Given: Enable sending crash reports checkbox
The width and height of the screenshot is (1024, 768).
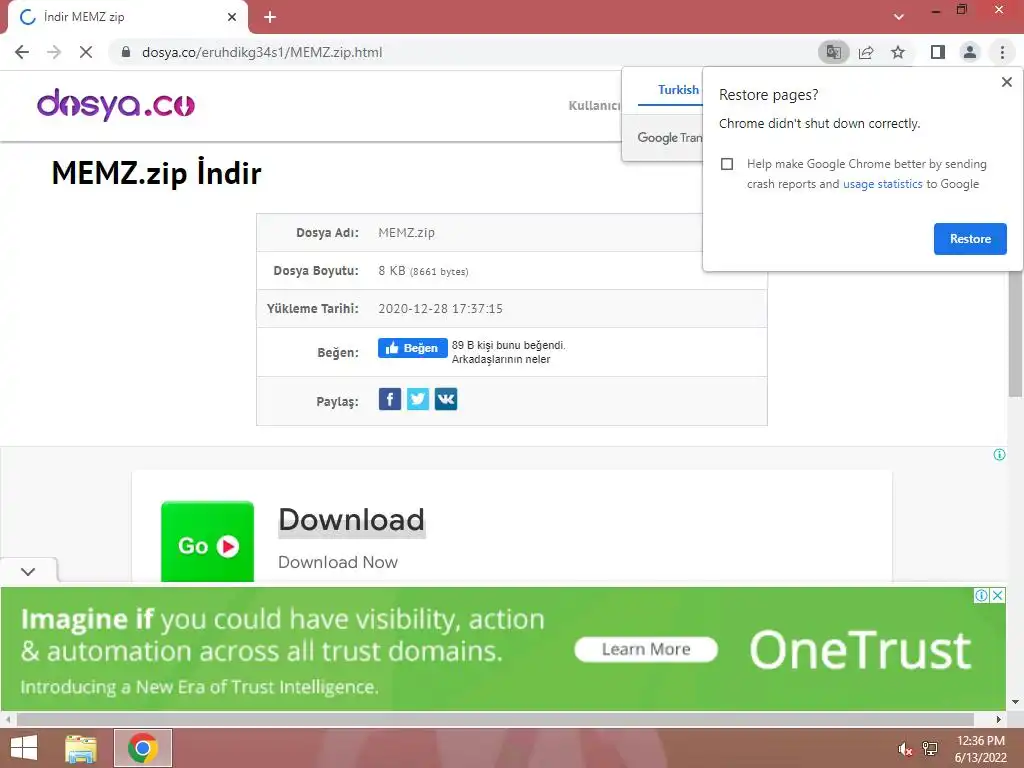Looking at the screenshot, I should click(x=727, y=164).
